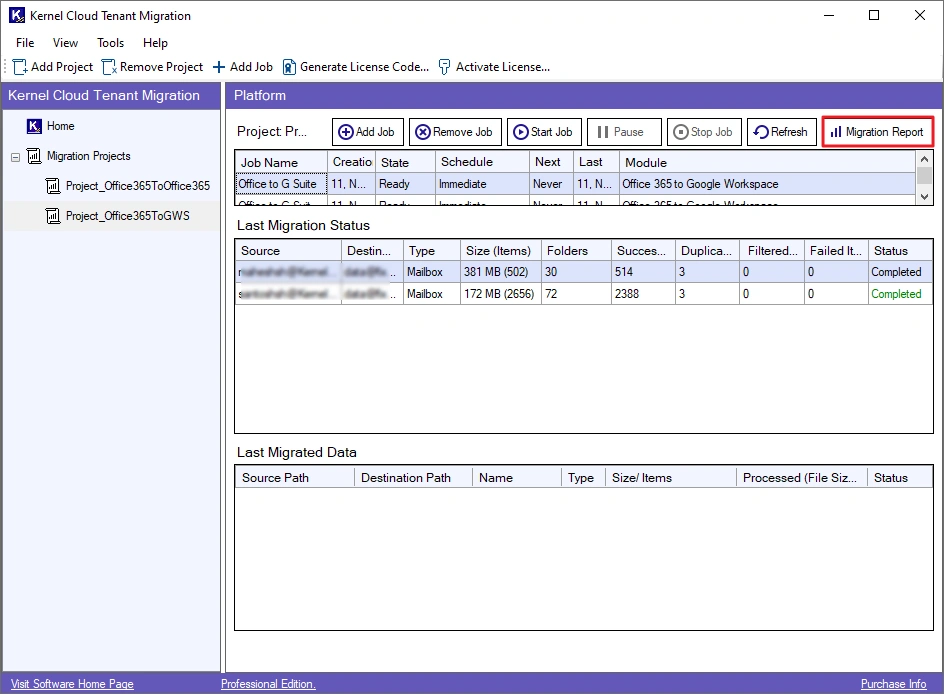Open the Purchase Info link

[x=893, y=684]
